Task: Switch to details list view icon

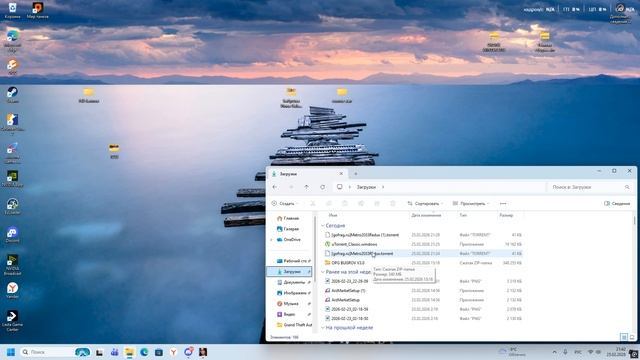Action: 624,337
